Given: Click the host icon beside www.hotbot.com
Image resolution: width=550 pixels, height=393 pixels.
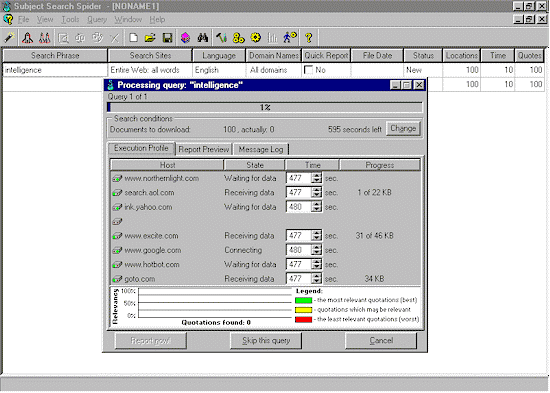Looking at the screenshot, I should [117, 265].
